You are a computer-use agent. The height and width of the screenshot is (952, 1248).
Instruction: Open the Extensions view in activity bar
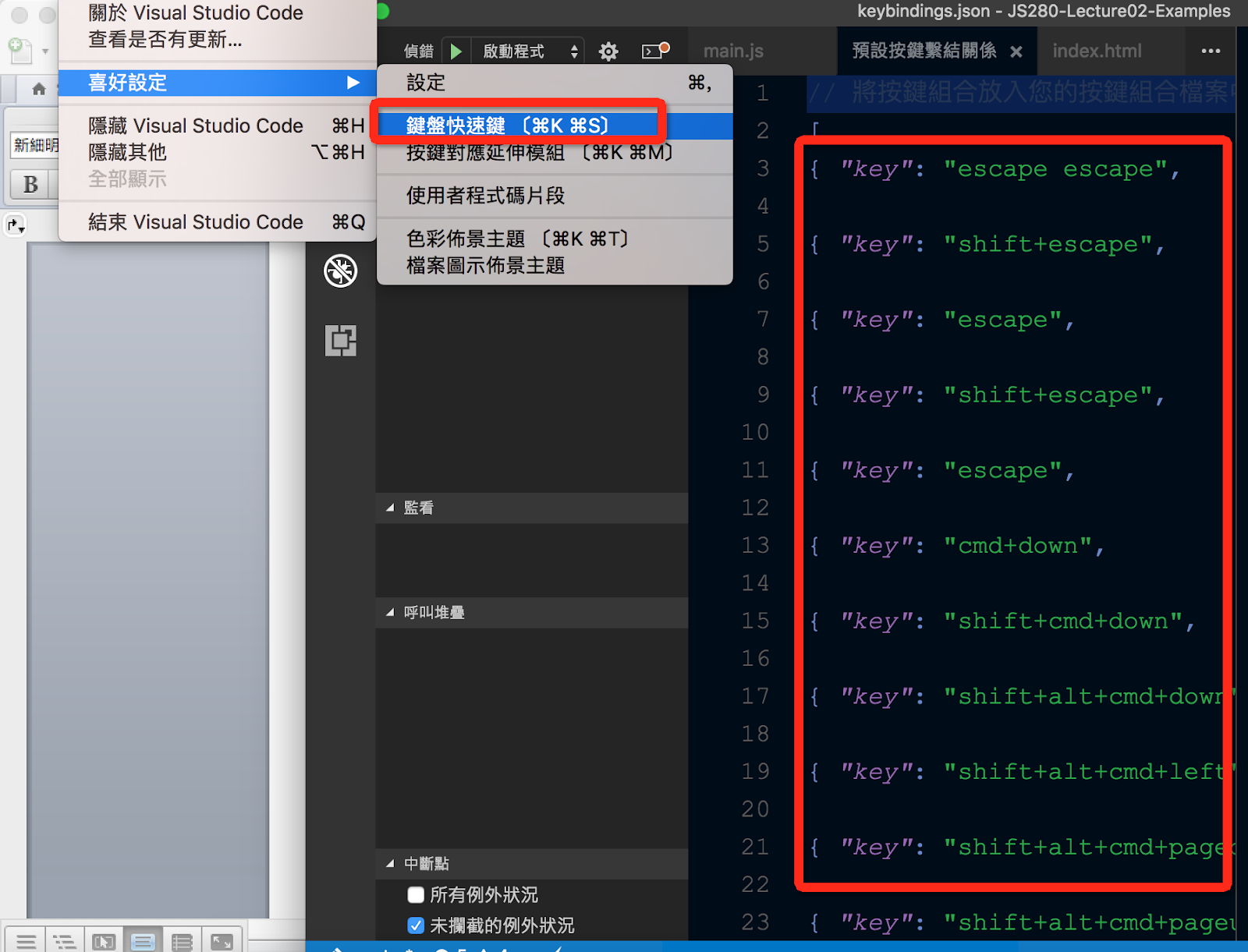tap(341, 341)
